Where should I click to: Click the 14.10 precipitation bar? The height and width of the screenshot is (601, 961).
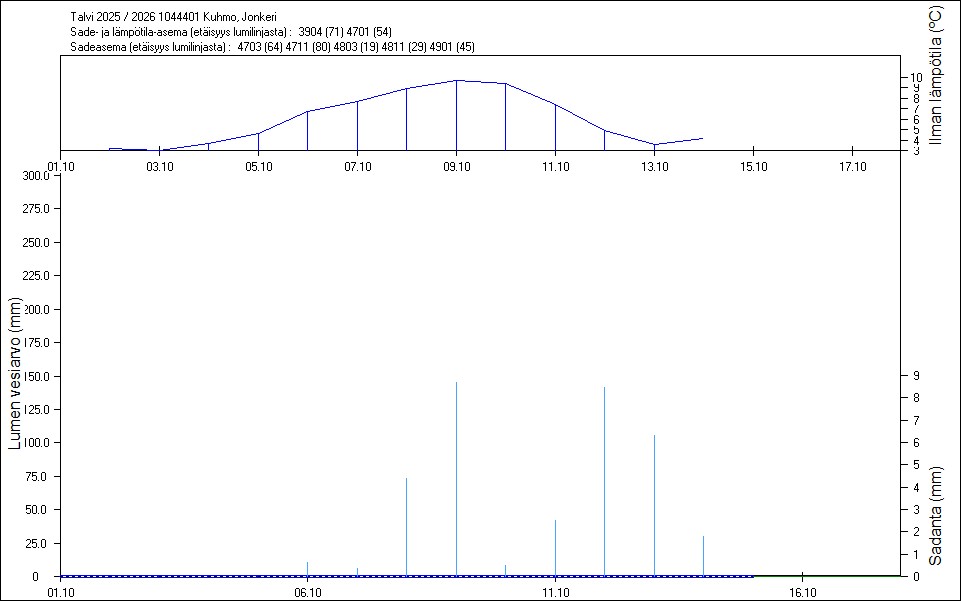point(703,556)
